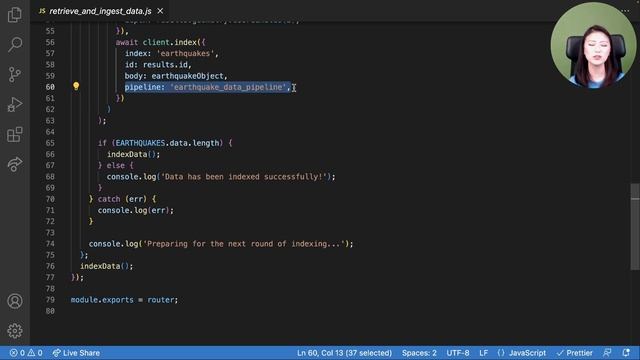Click indexData(); call on line 66
Viewport: 640px width, 360px height.
(133, 154)
